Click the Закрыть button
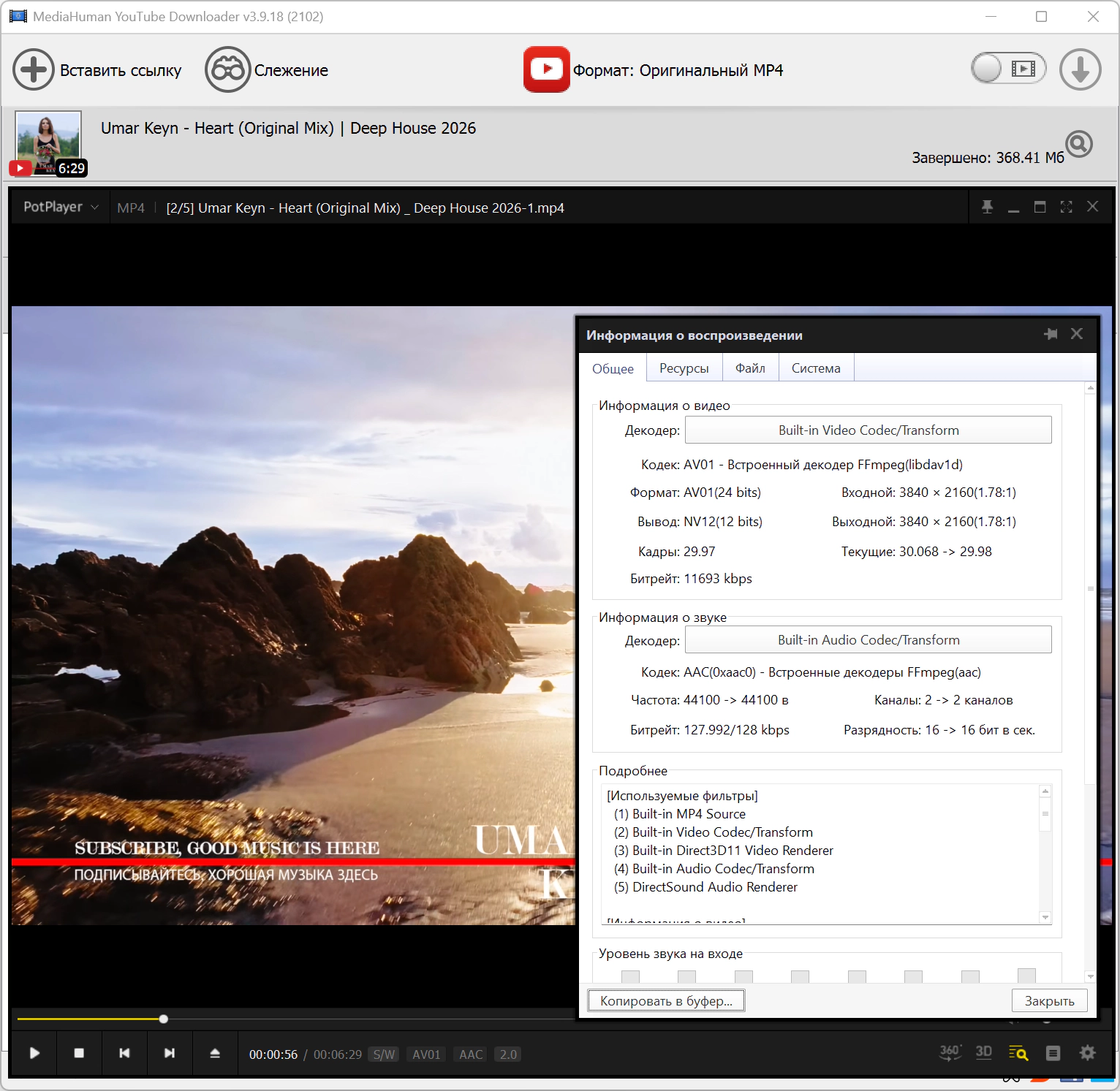1120x1091 pixels. pyautogui.click(x=1049, y=1000)
